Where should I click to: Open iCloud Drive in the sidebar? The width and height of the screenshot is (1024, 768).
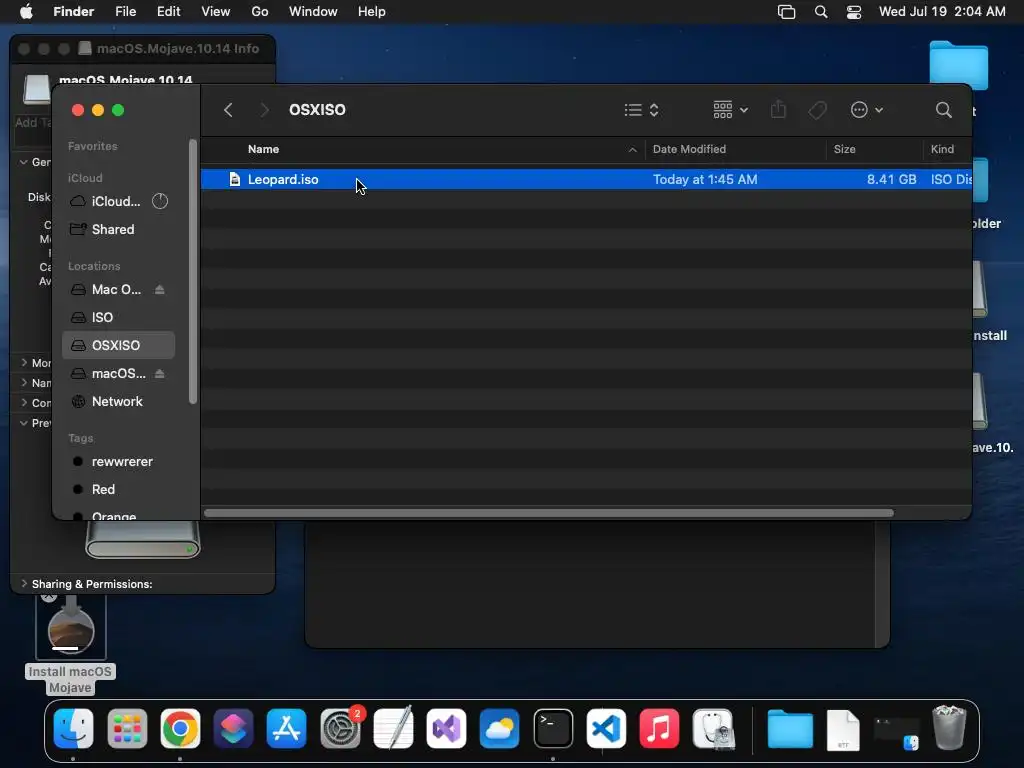point(119,201)
